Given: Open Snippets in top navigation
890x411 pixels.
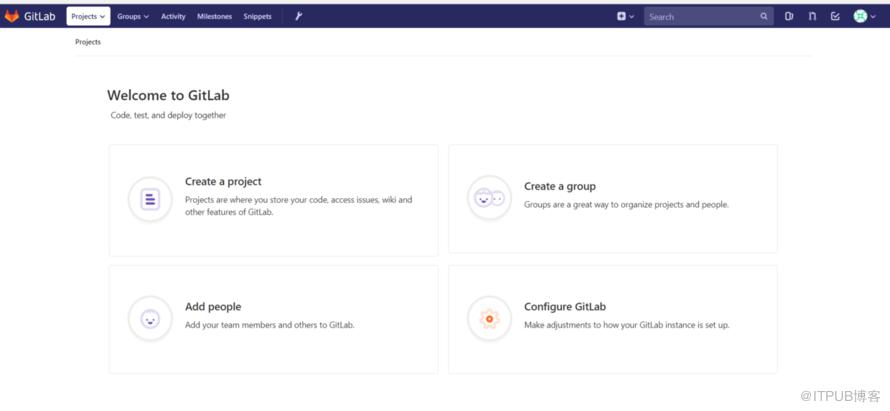Looking at the screenshot, I should [x=258, y=16].
